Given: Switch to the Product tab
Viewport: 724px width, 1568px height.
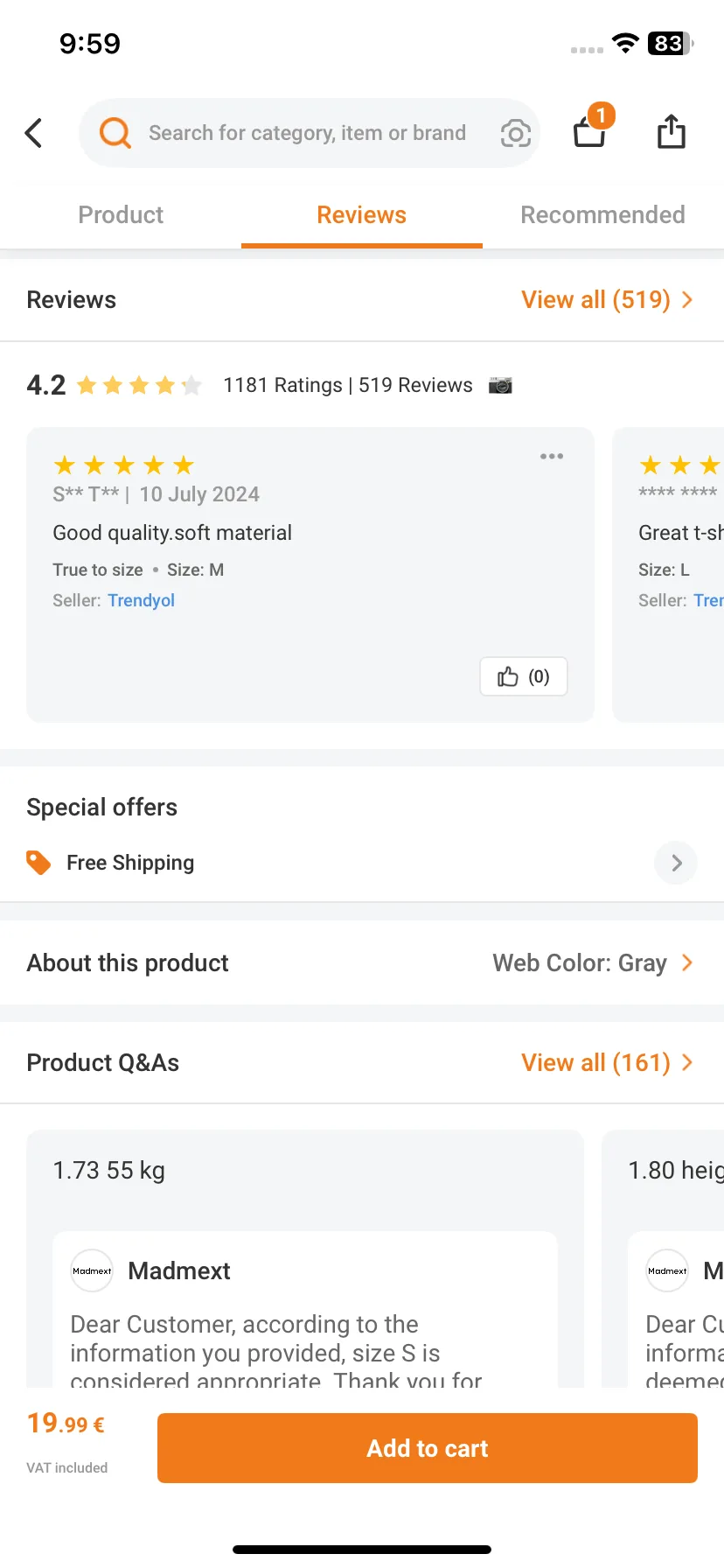Looking at the screenshot, I should [x=121, y=214].
